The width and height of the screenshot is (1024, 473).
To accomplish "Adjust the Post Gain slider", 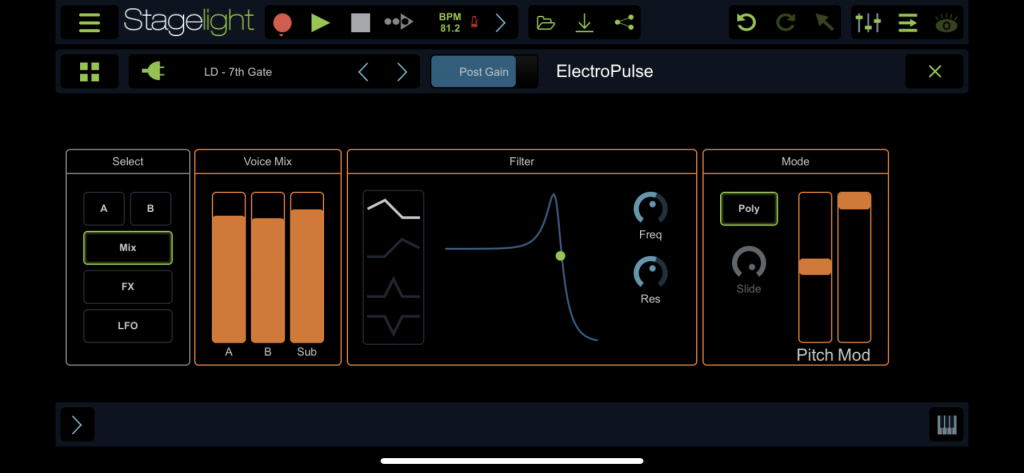I will pyautogui.click(x=485, y=72).
